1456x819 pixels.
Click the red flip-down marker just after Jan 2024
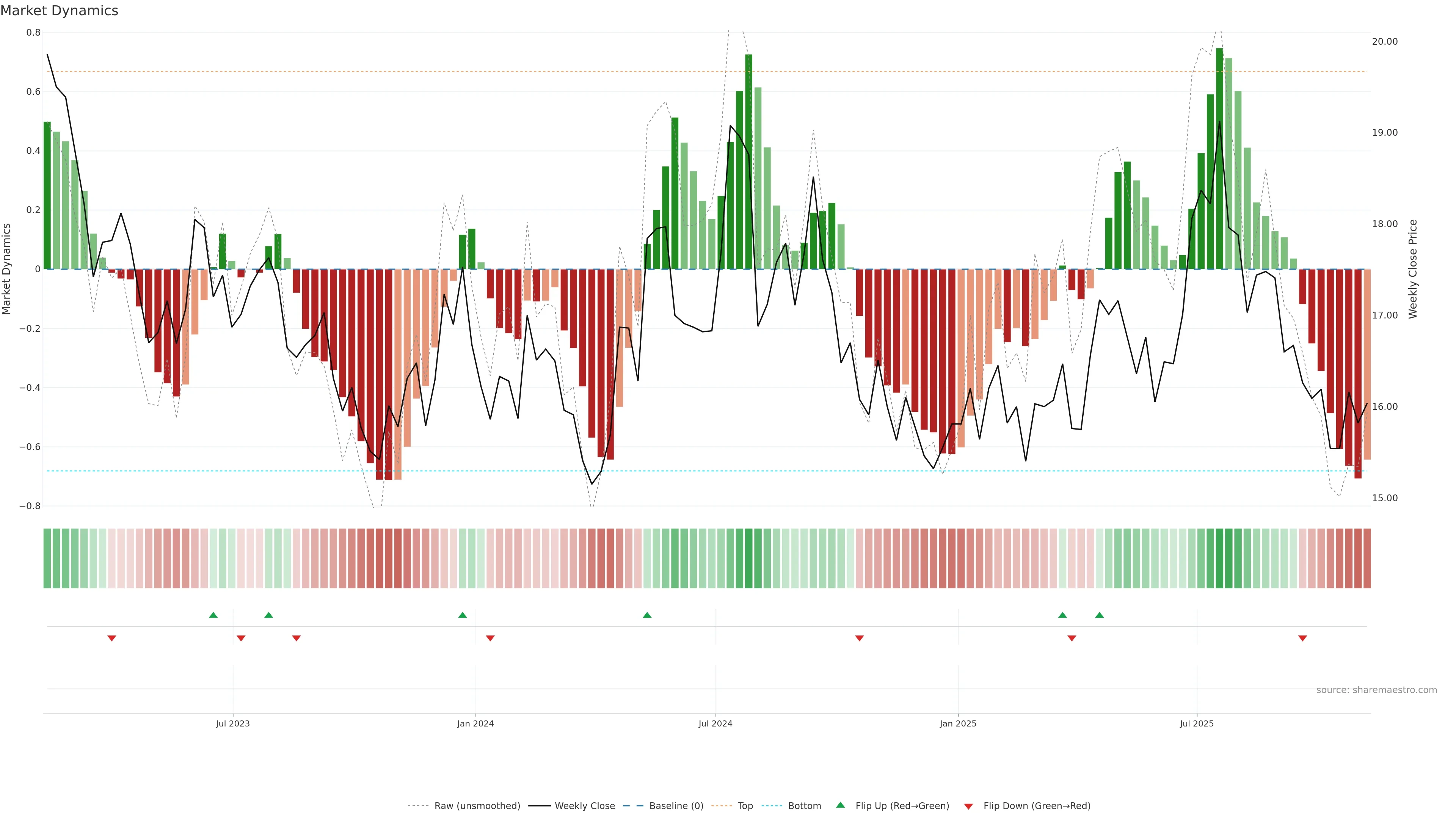click(490, 638)
